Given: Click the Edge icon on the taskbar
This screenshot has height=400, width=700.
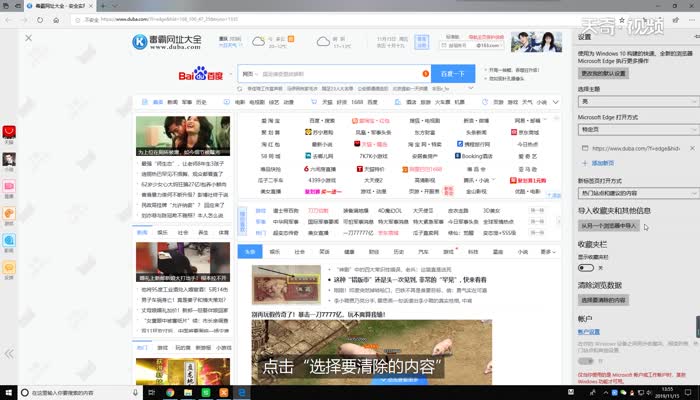Looking at the screenshot, I should (x=242, y=393).
